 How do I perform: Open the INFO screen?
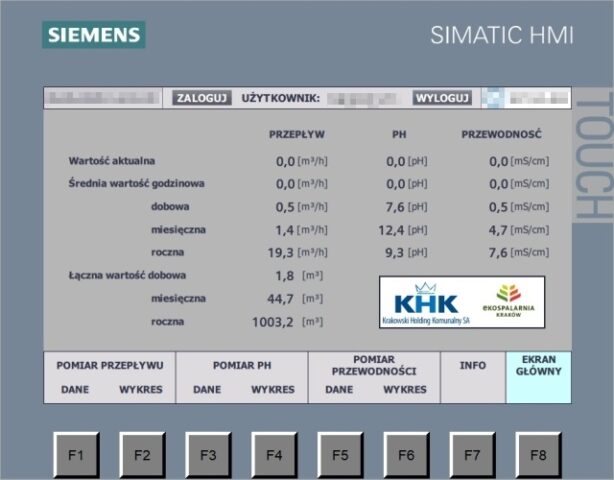pyautogui.click(x=472, y=366)
